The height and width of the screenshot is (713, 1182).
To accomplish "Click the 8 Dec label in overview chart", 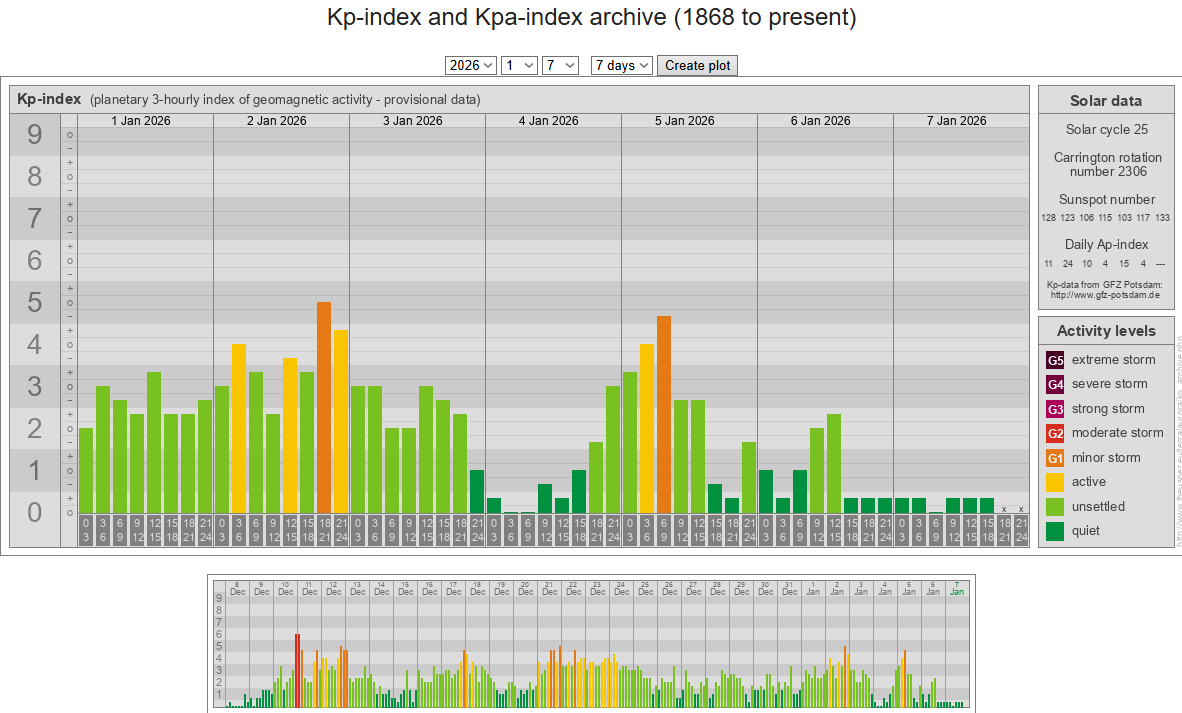I will tap(237, 589).
